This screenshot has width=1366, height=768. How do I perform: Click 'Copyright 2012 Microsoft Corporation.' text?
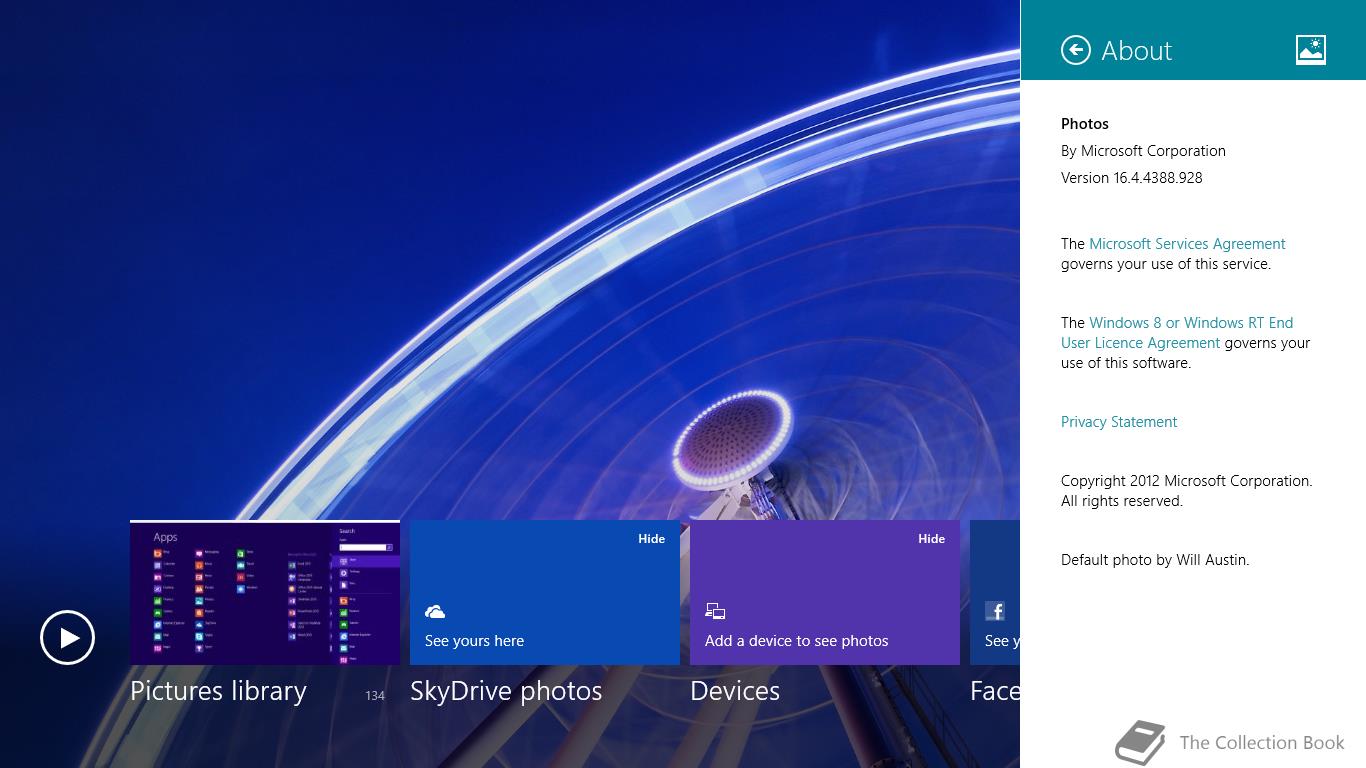[1187, 481]
